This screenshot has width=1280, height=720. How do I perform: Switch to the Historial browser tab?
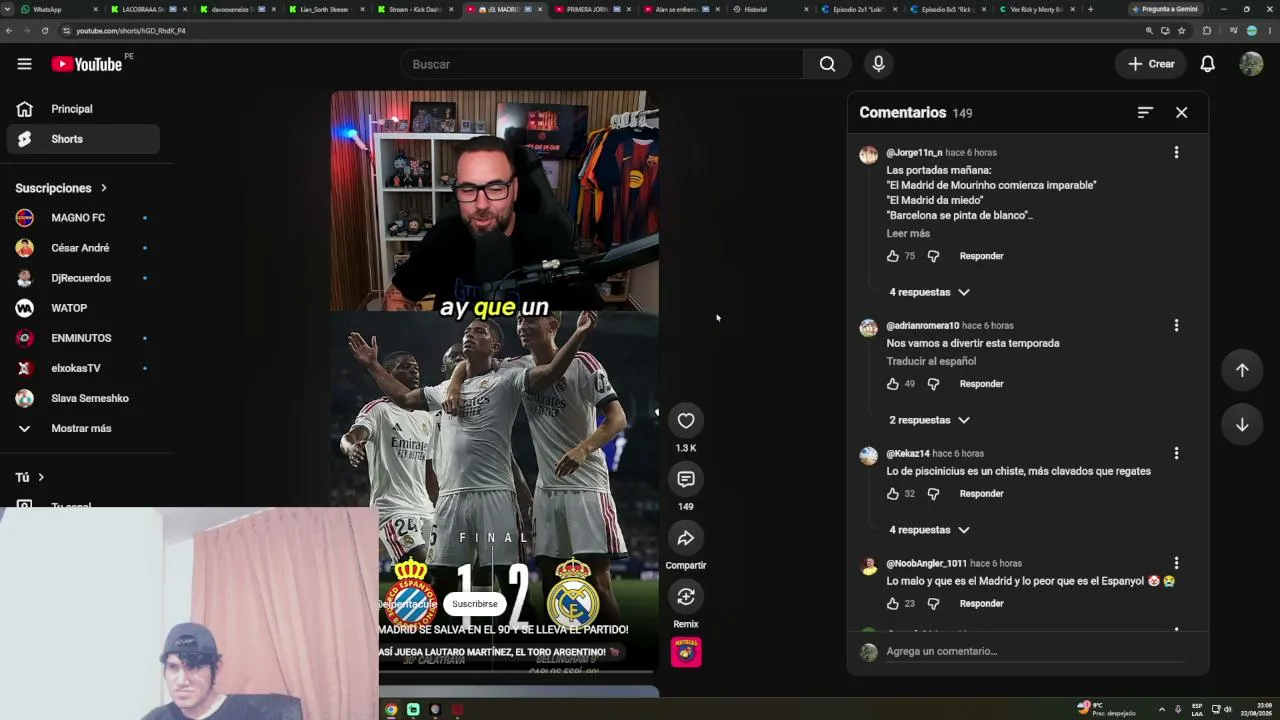768,9
